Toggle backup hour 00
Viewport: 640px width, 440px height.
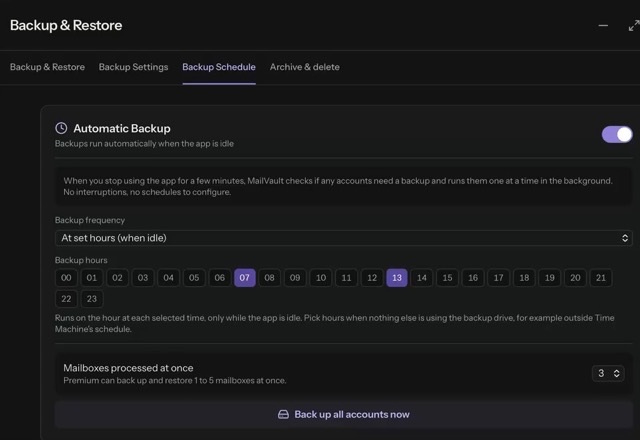pos(66,278)
